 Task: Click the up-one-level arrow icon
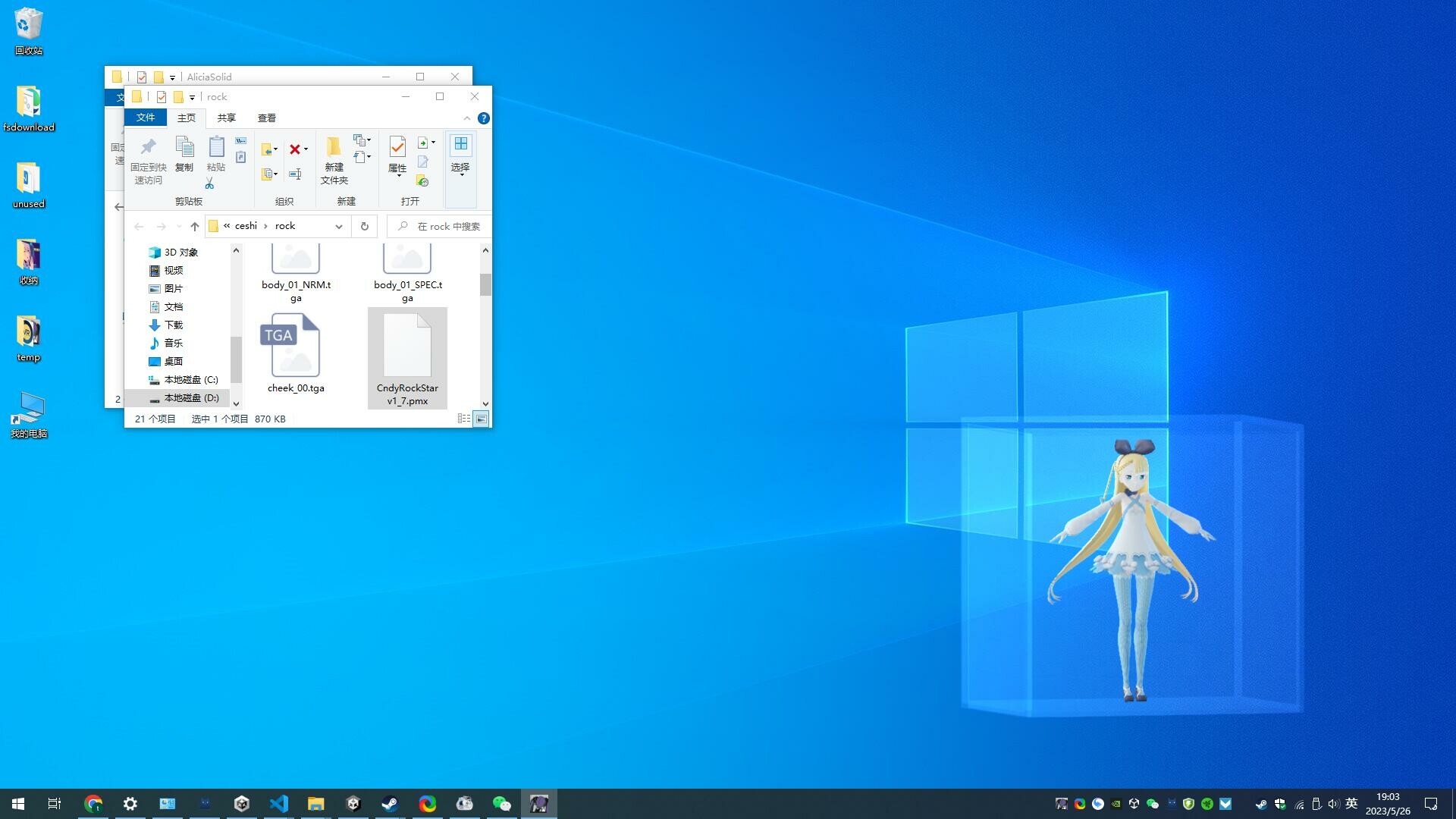click(194, 226)
